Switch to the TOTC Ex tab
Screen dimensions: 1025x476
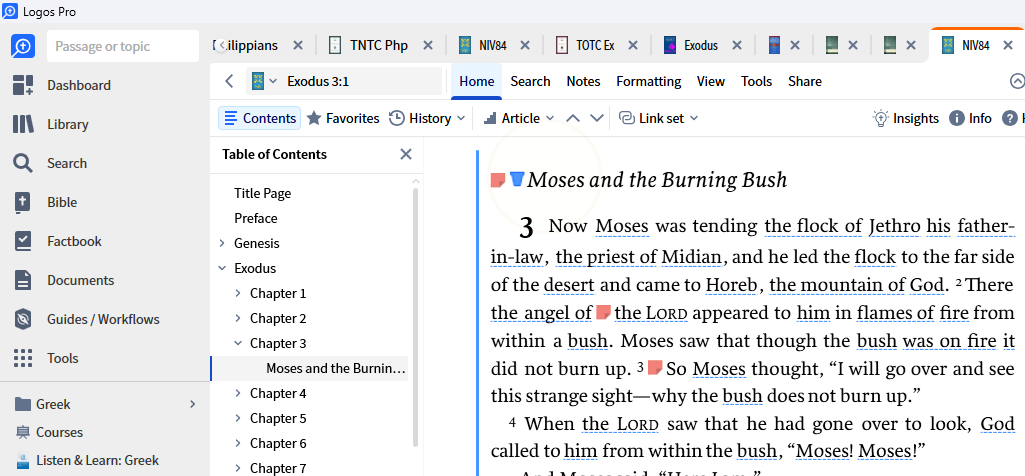[584, 45]
